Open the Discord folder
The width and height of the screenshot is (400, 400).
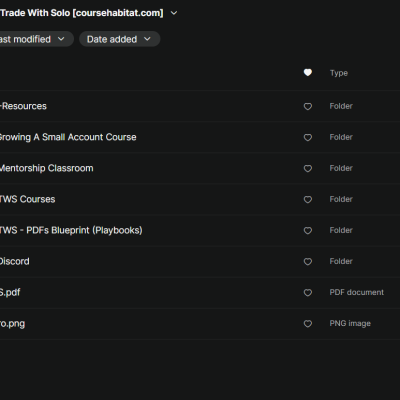click(x=15, y=261)
